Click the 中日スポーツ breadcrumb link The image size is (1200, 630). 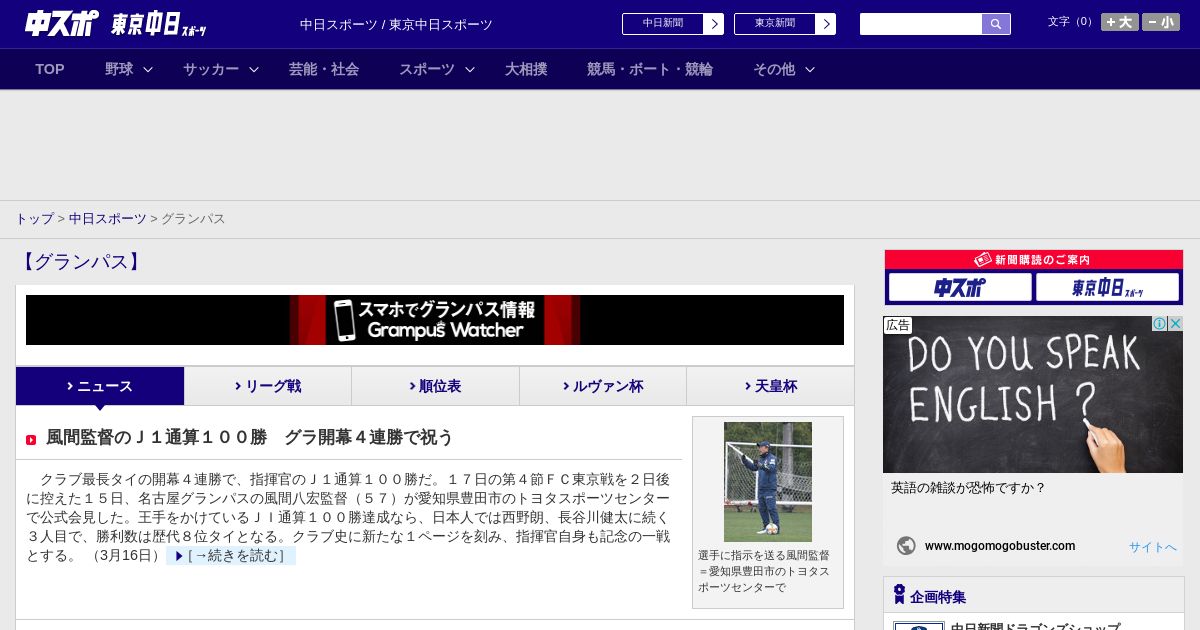107,219
